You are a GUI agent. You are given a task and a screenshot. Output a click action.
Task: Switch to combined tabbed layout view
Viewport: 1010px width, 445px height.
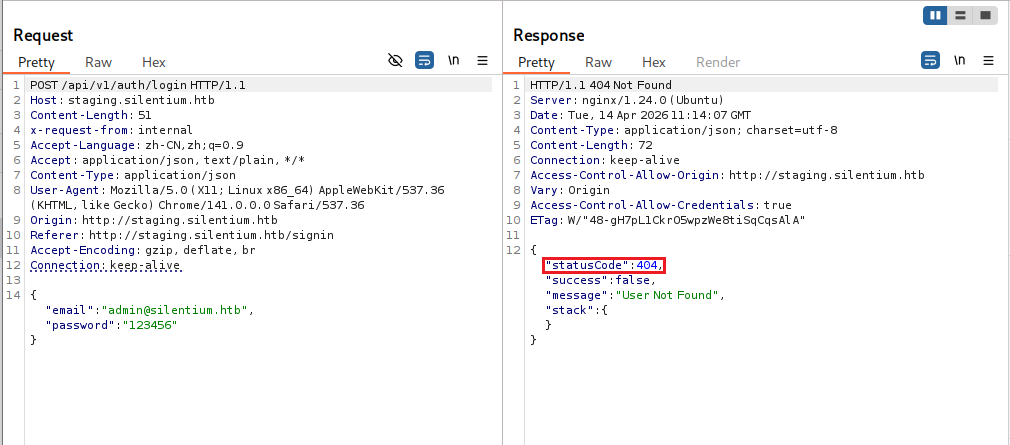(985, 15)
